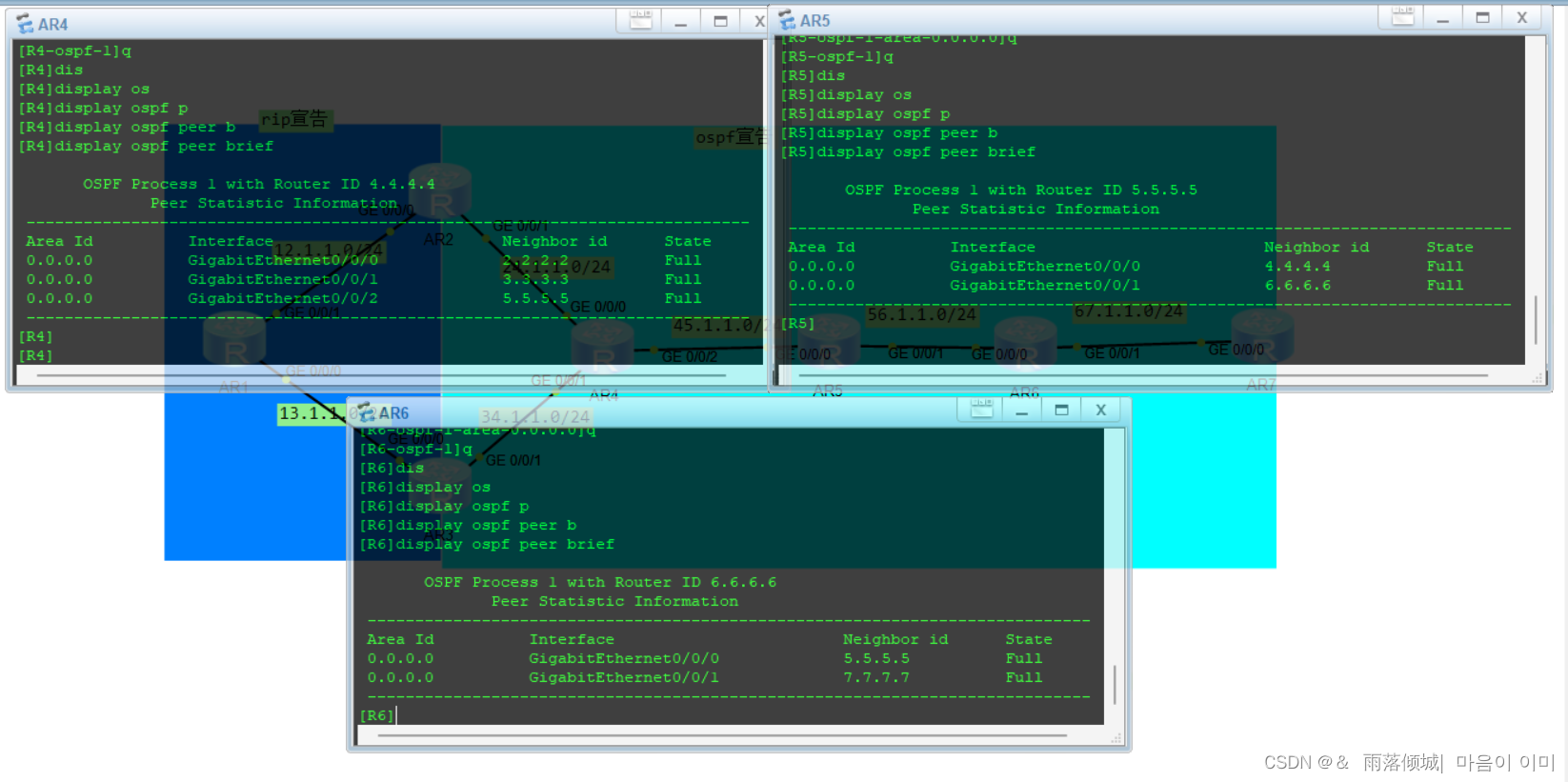1568x782 pixels.
Task: Minimize the AR4 terminal window
Action: point(681,22)
